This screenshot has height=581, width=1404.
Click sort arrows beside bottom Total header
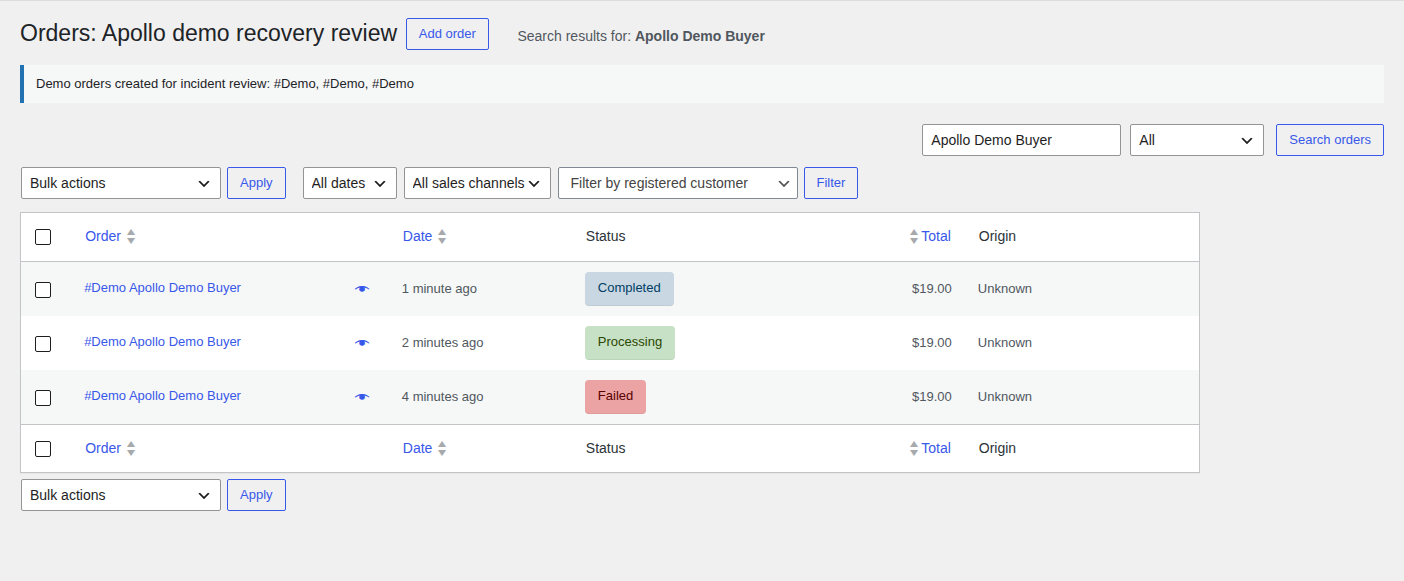[914, 449]
